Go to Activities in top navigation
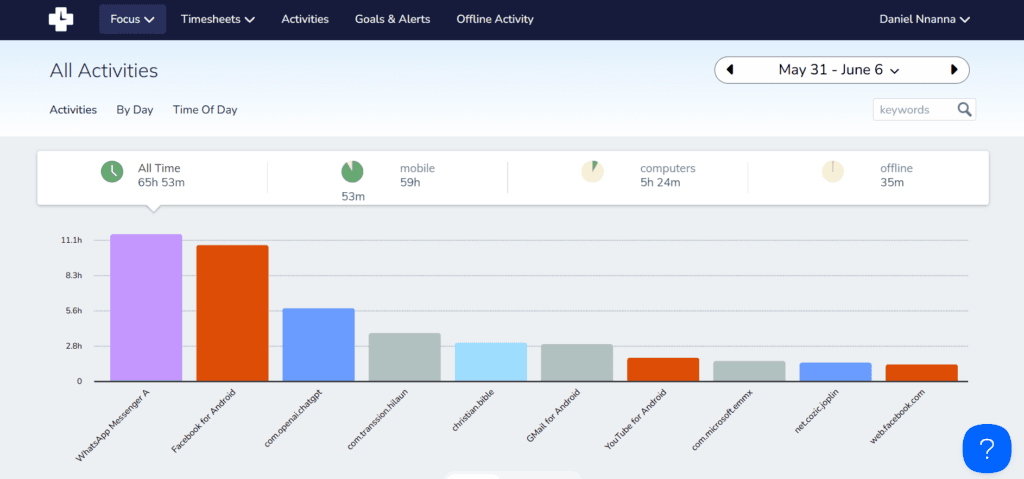This screenshot has height=479, width=1024. pos(305,19)
